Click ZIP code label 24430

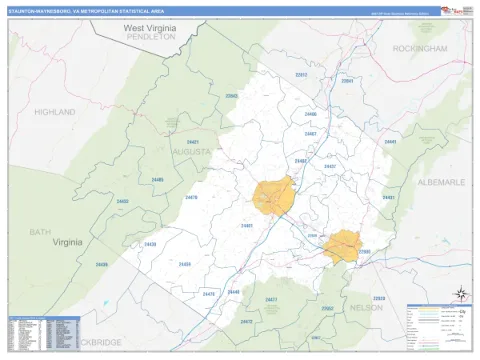click(x=150, y=244)
